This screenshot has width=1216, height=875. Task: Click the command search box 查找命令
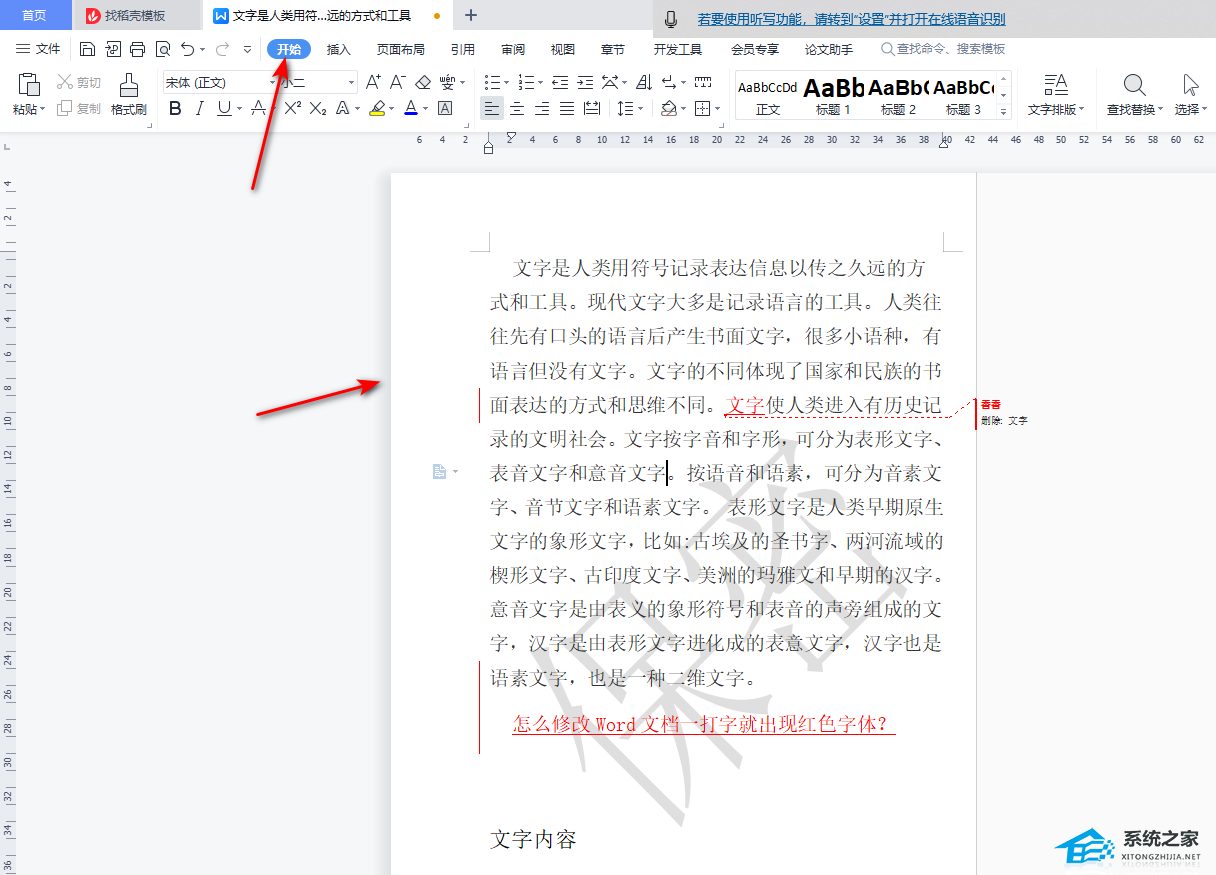coord(950,49)
